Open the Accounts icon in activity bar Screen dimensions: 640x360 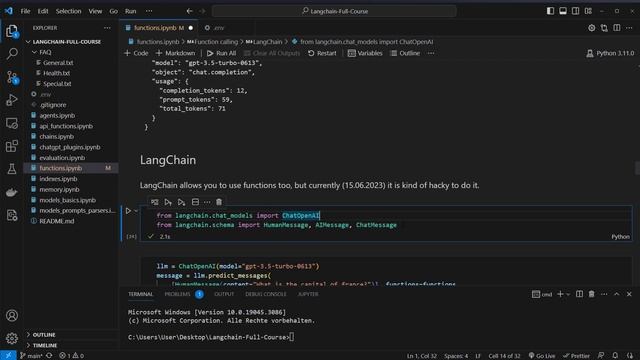(12, 316)
